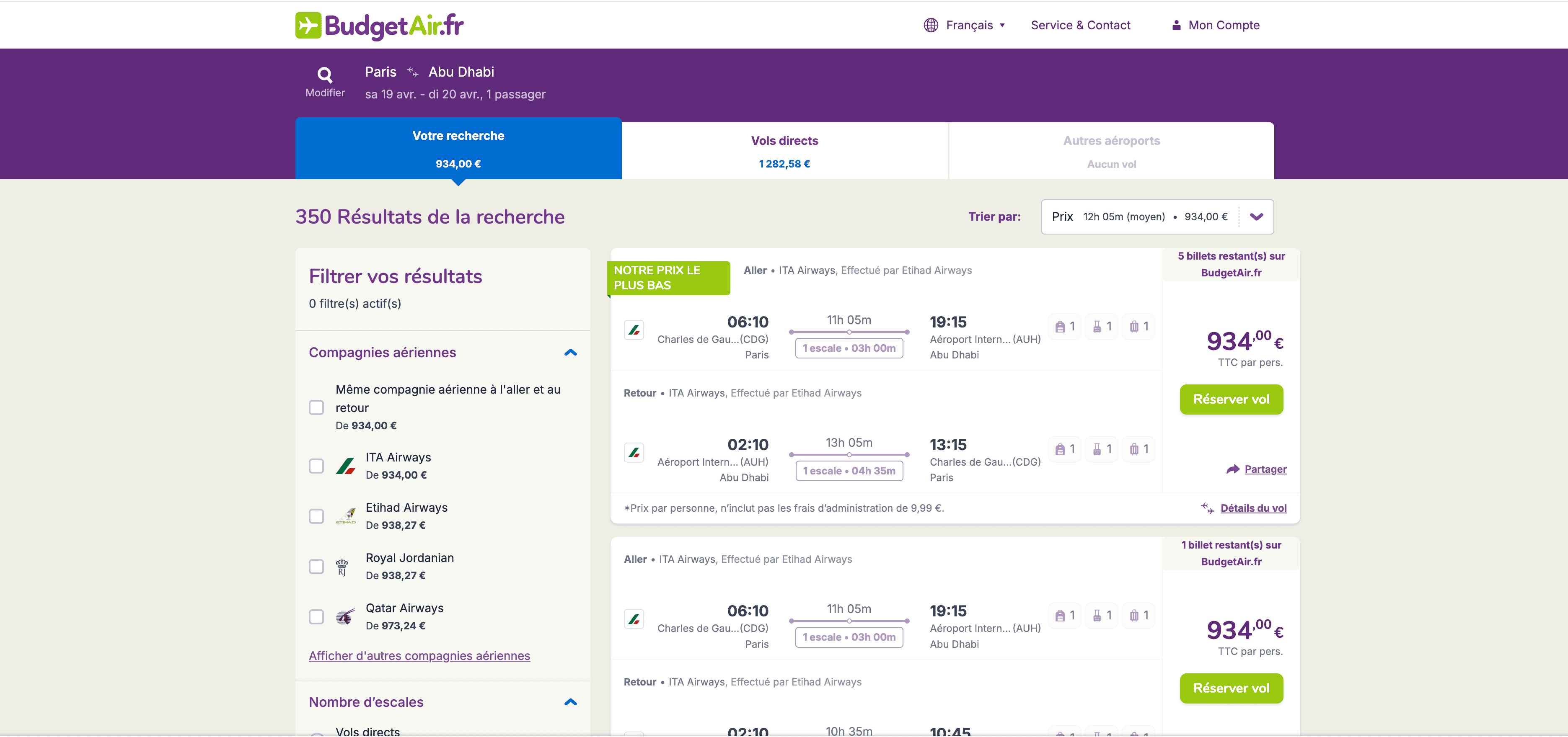Collapse the Nombre d'escales filter section
The image size is (1568, 737).
click(570, 702)
